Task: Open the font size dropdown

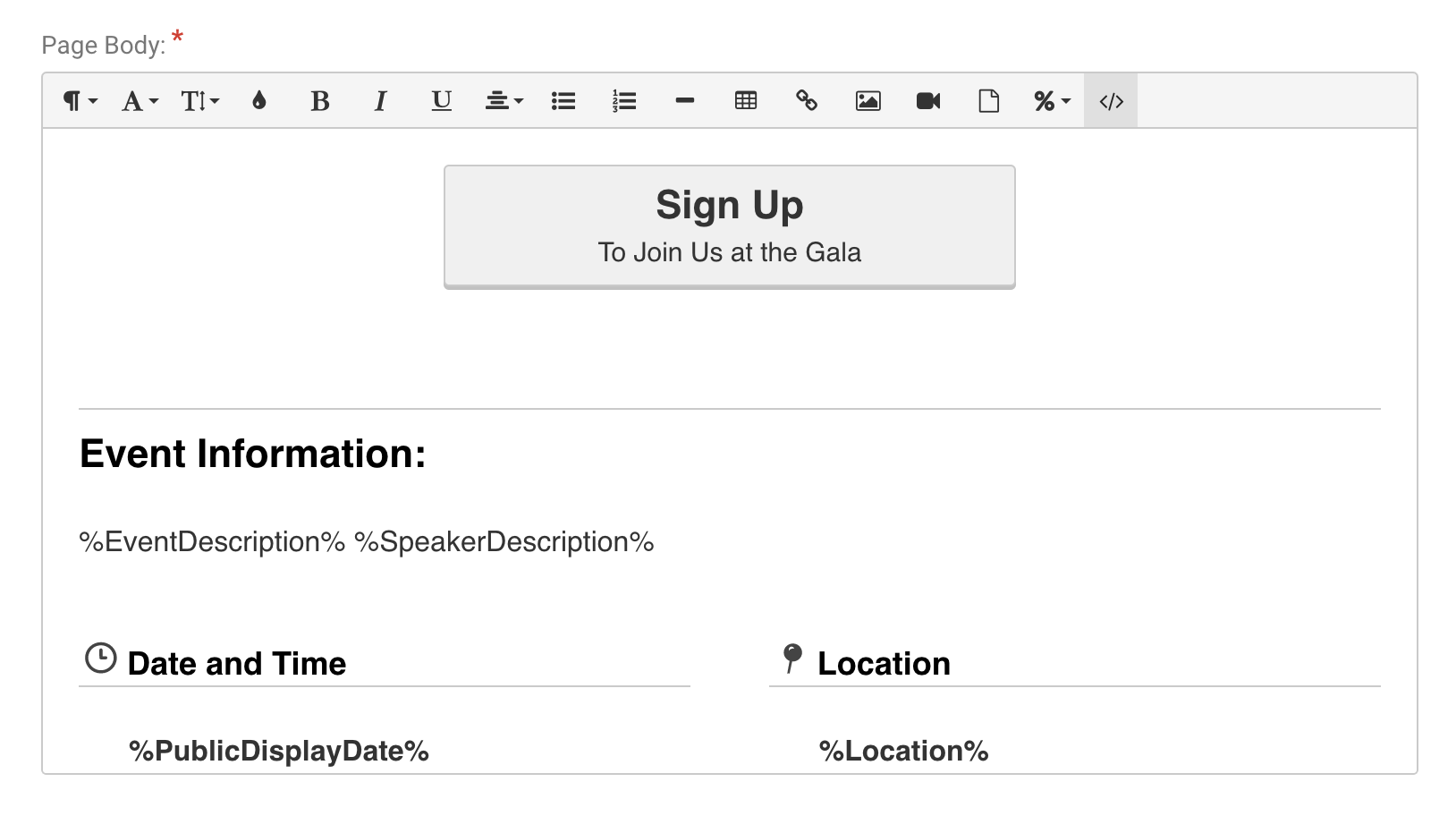Action: (199, 101)
